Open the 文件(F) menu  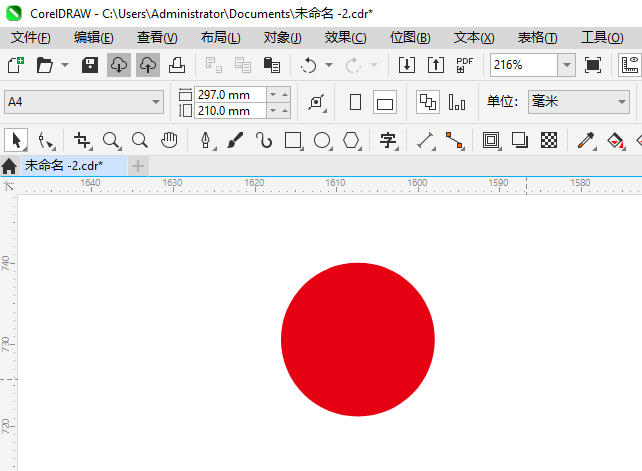[30, 38]
